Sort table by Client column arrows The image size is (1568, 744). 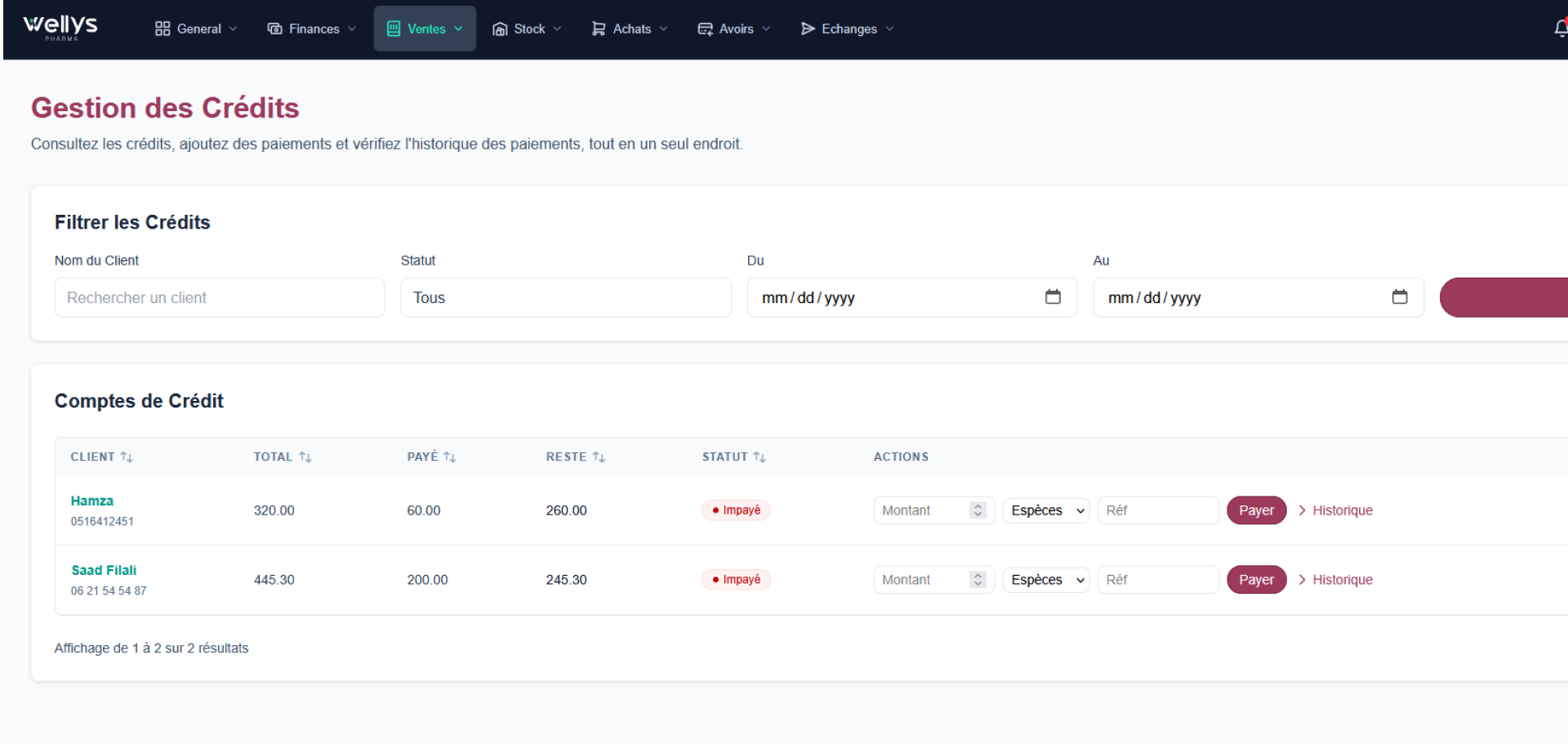pyautogui.click(x=127, y=457)
